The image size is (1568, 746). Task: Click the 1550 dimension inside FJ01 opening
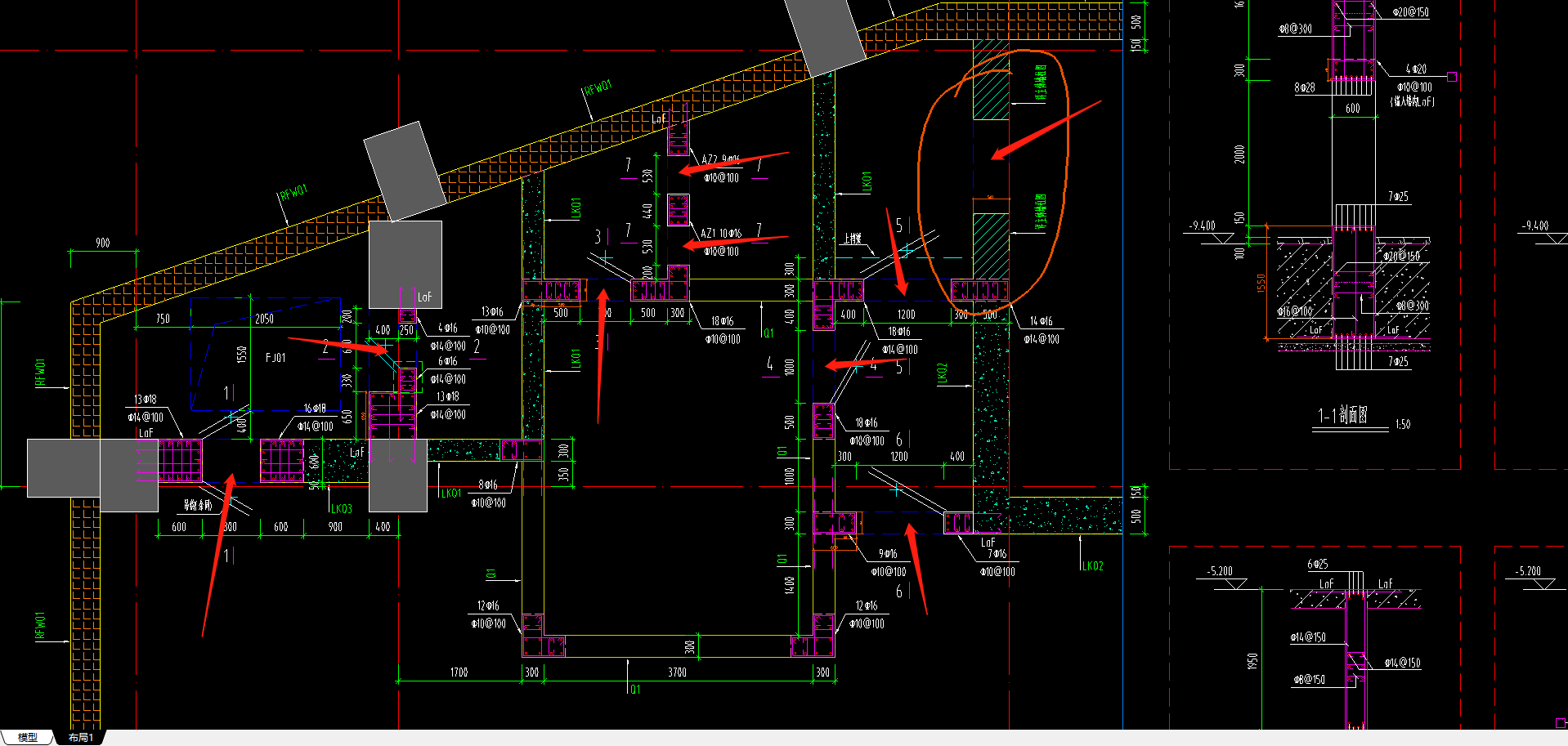point(241,355)
